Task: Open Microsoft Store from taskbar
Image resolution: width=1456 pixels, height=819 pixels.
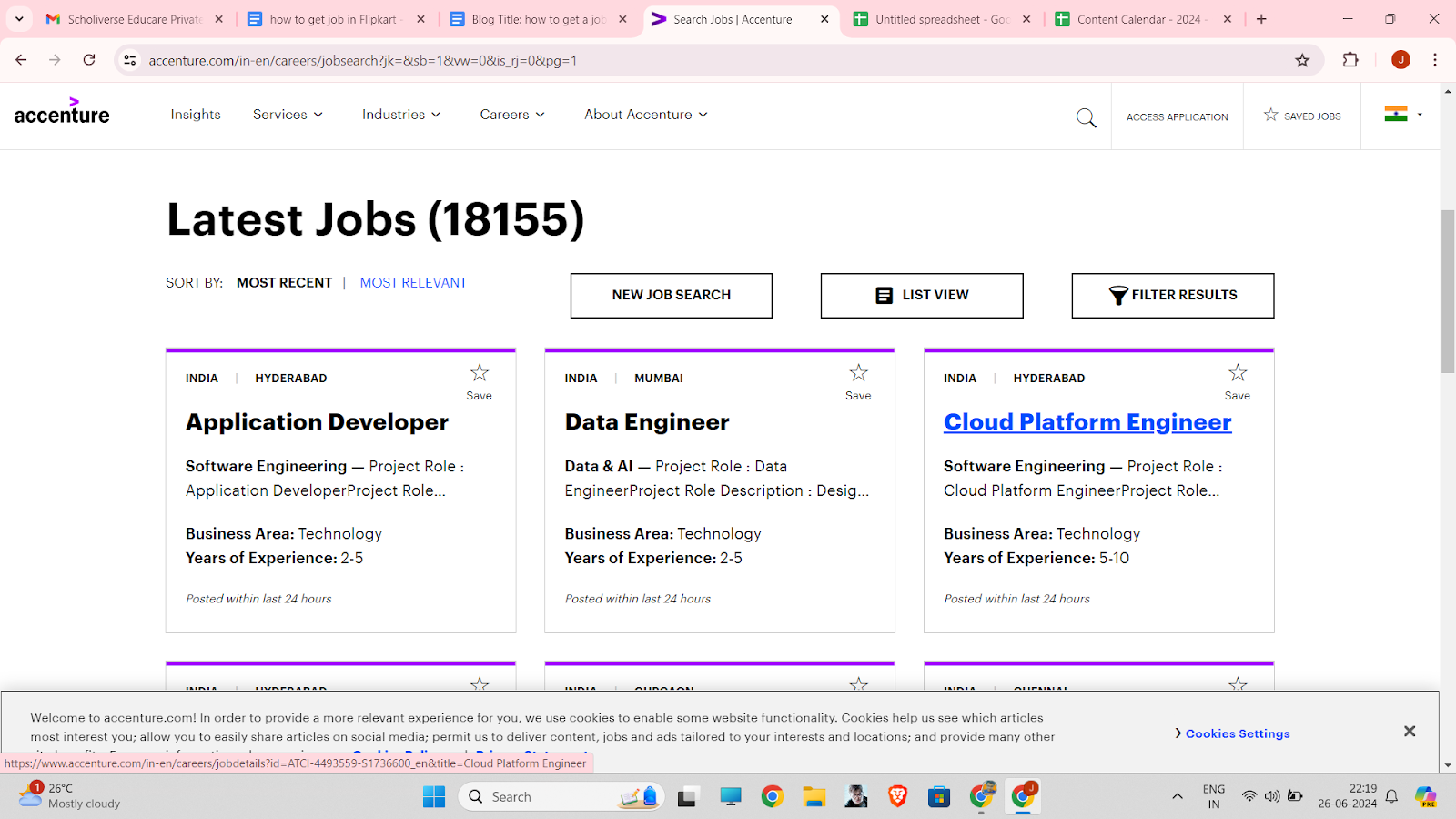Action: 939,797
